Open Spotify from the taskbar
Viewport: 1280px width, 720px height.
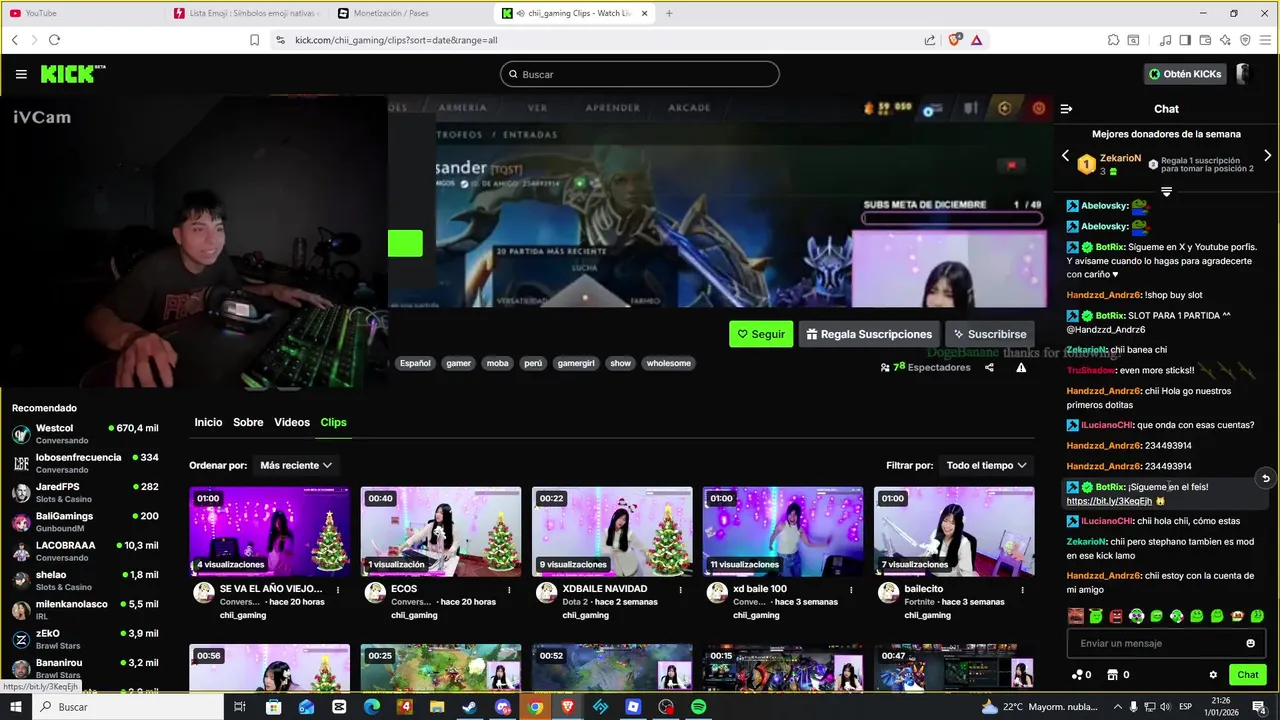tap(698, 707)
